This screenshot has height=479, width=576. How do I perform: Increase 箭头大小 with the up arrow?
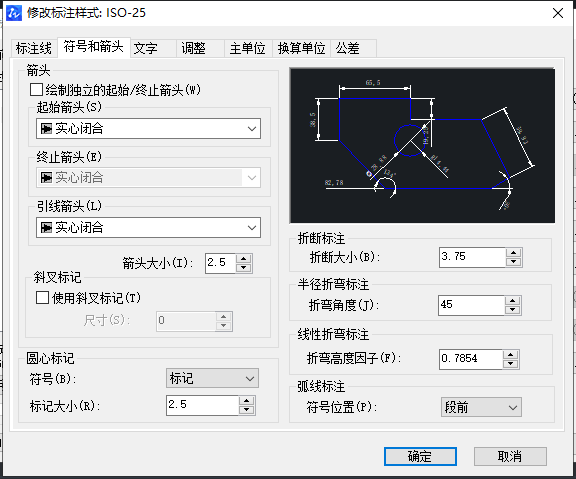(244, 259)
